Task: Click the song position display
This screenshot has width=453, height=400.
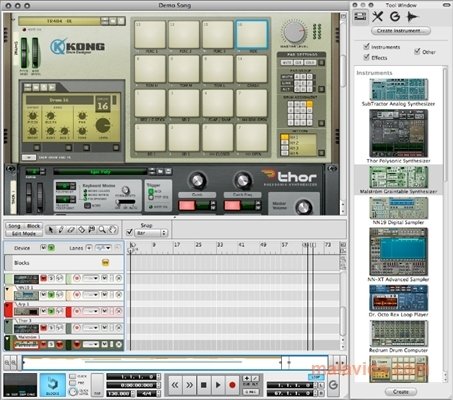Action: 131,377
